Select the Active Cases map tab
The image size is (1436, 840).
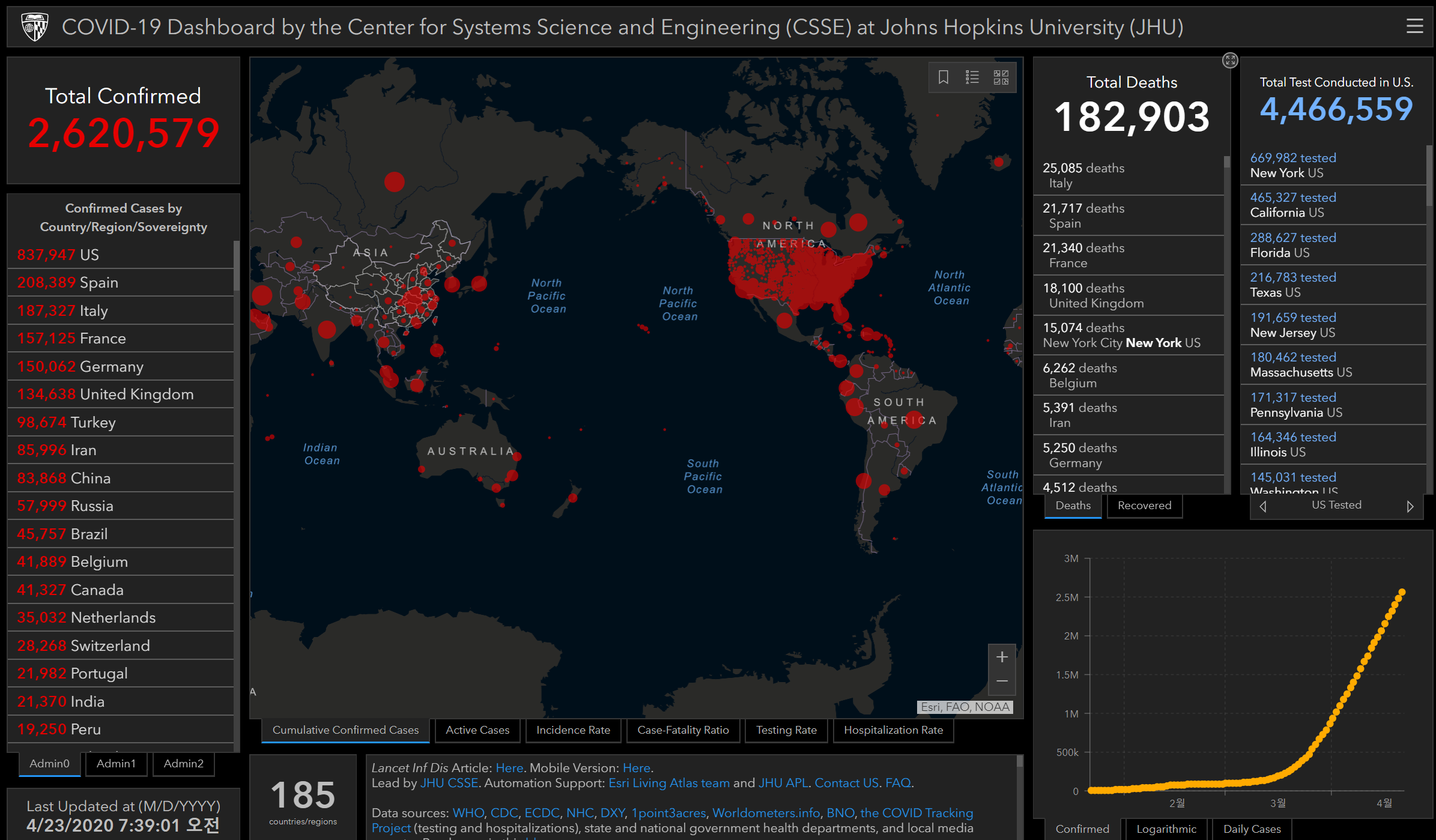tap(477, 730)
